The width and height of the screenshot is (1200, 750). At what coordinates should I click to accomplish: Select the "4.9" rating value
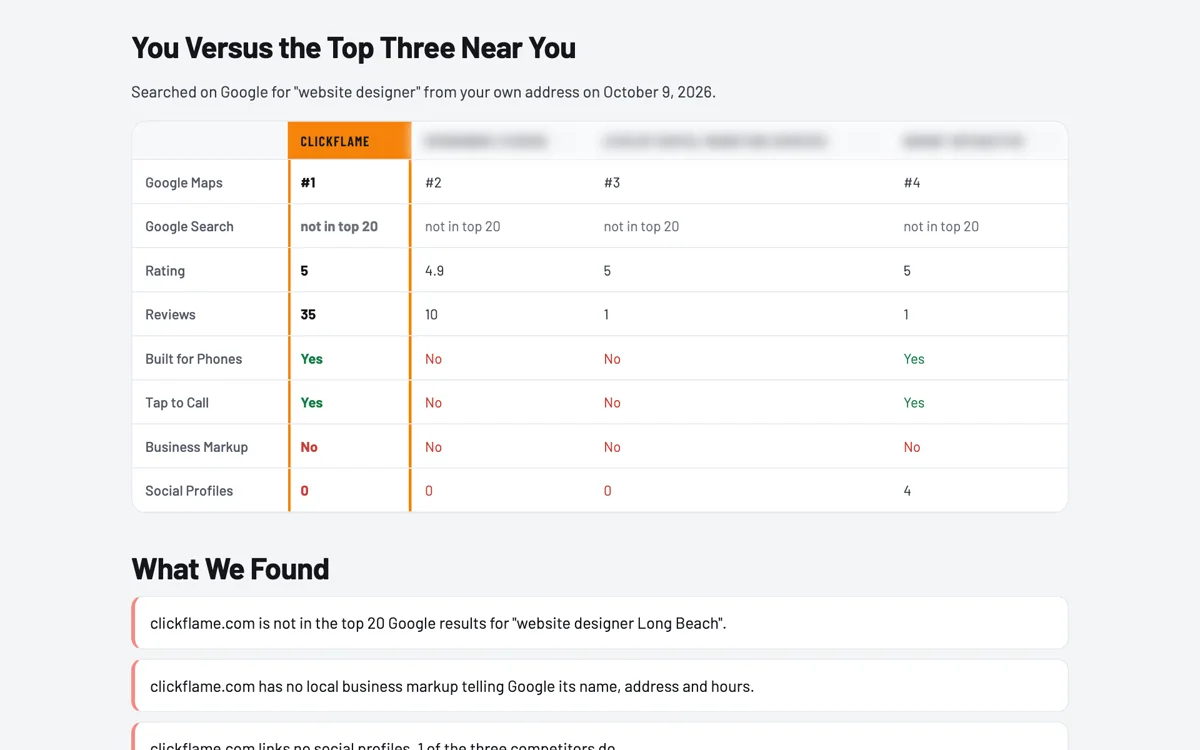434,271
